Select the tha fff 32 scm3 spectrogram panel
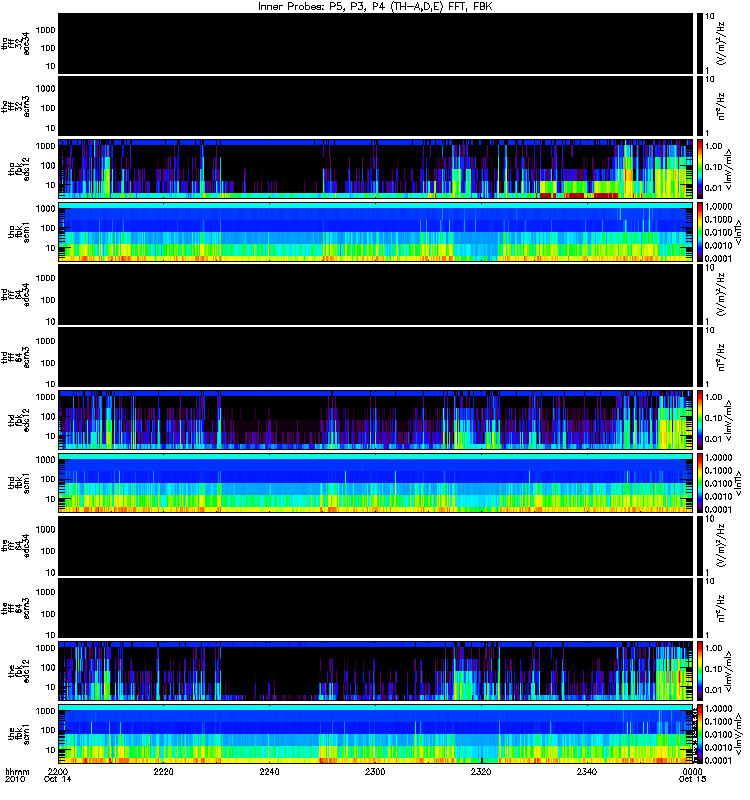The width and height of the screenshot is (750, 800). pyautogui.click(x=376, y=106)
